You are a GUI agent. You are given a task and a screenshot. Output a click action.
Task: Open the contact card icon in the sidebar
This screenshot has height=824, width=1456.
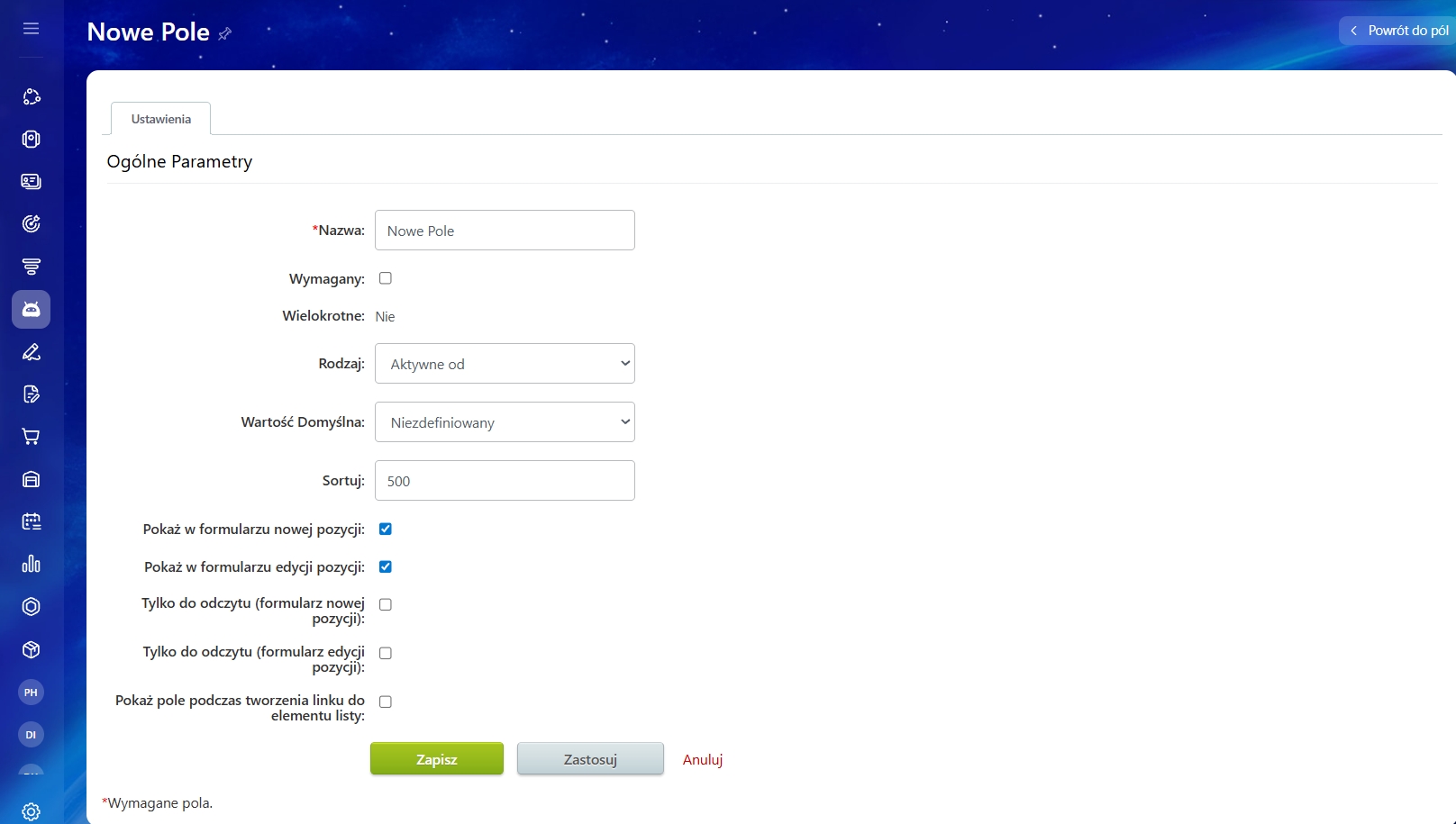tap(31, 181)
